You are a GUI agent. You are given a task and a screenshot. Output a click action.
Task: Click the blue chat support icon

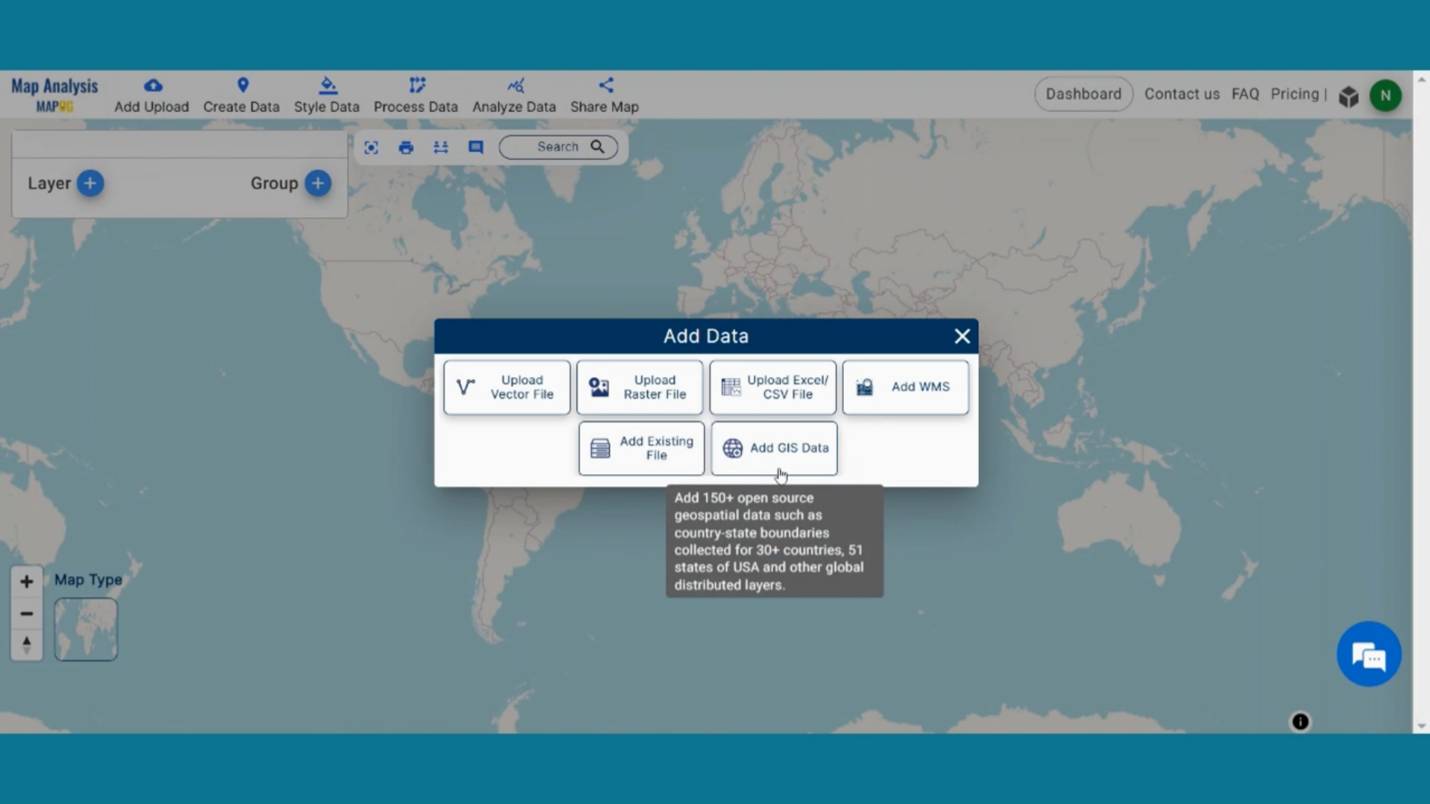1368,655
